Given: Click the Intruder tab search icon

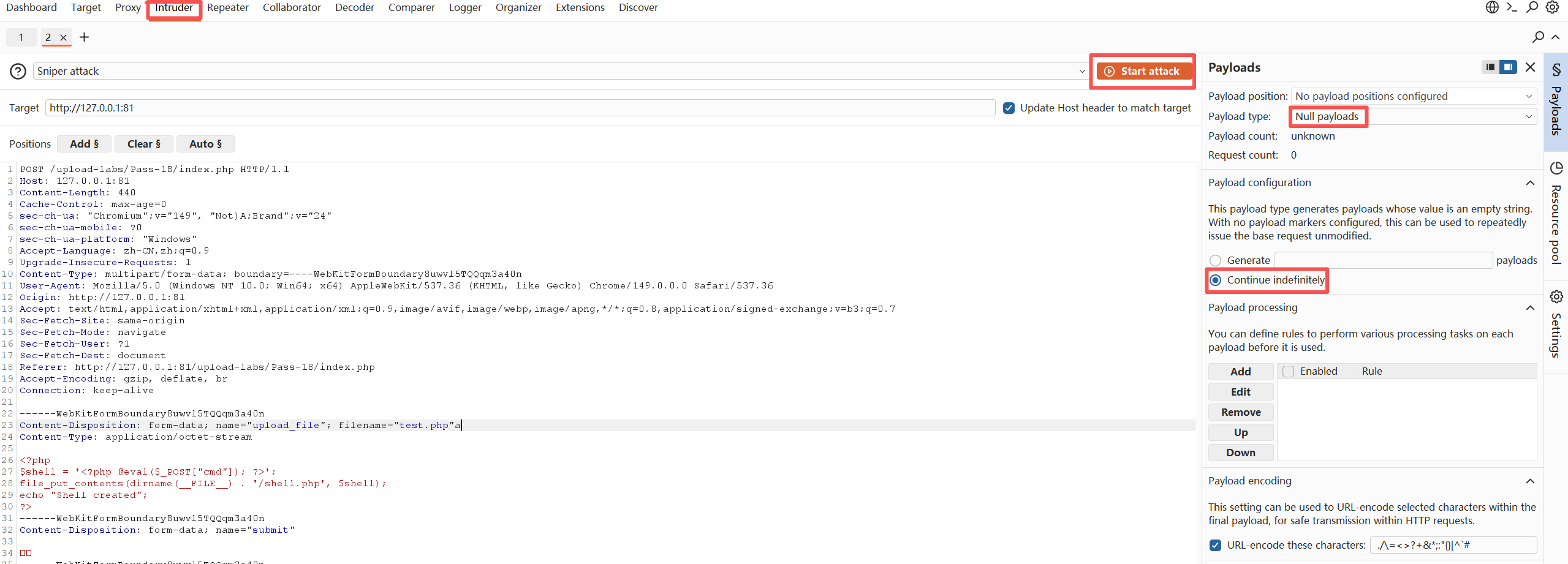Looking at the screenshot, I should (x=1538, y=37).
